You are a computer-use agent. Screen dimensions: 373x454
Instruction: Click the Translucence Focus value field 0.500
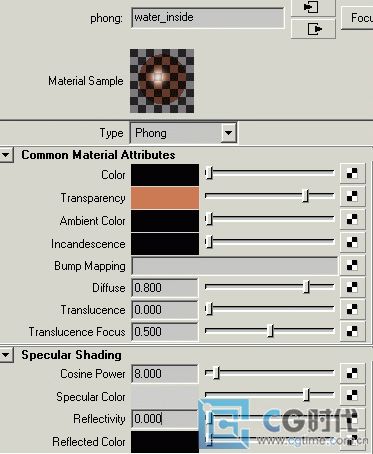(165, 332)
